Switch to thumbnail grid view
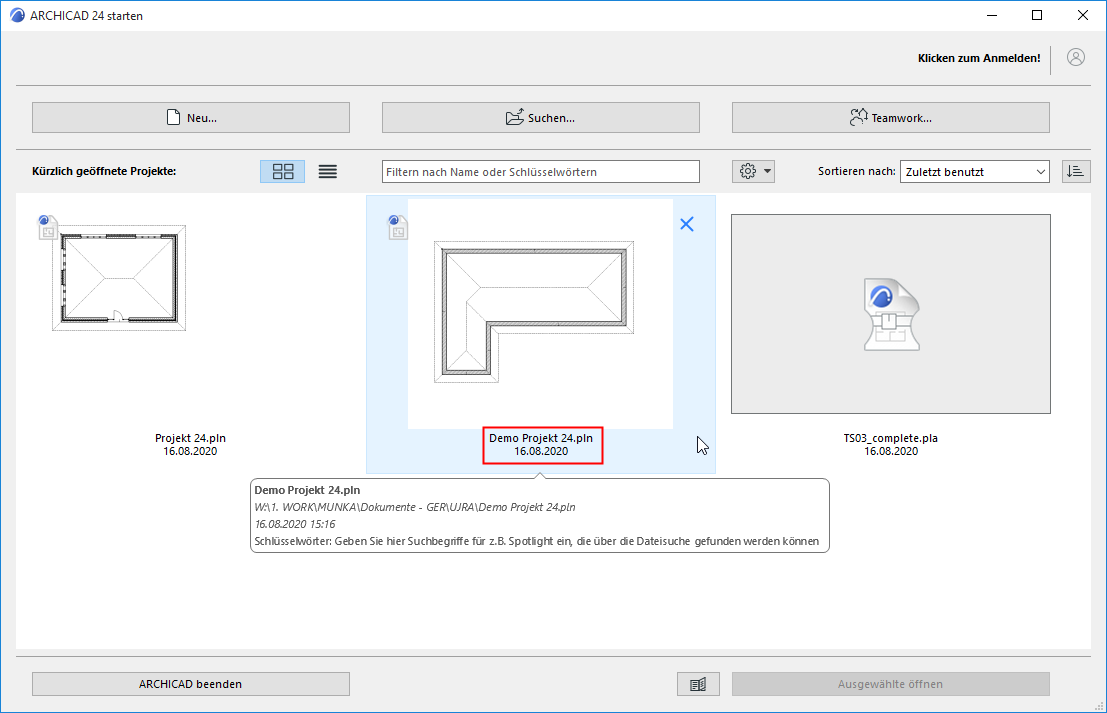1107x713 pixels. click(x=282, y=172)
